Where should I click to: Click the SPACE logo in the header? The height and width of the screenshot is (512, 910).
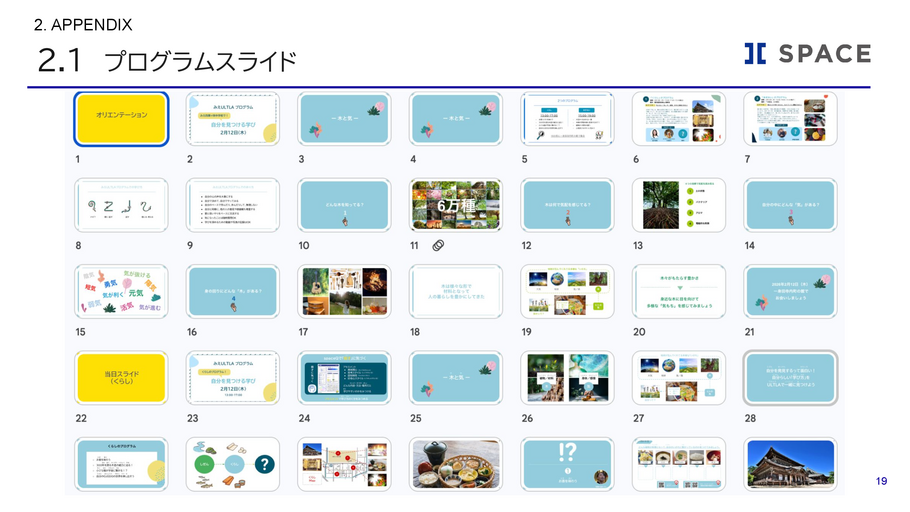pos(807,54)
